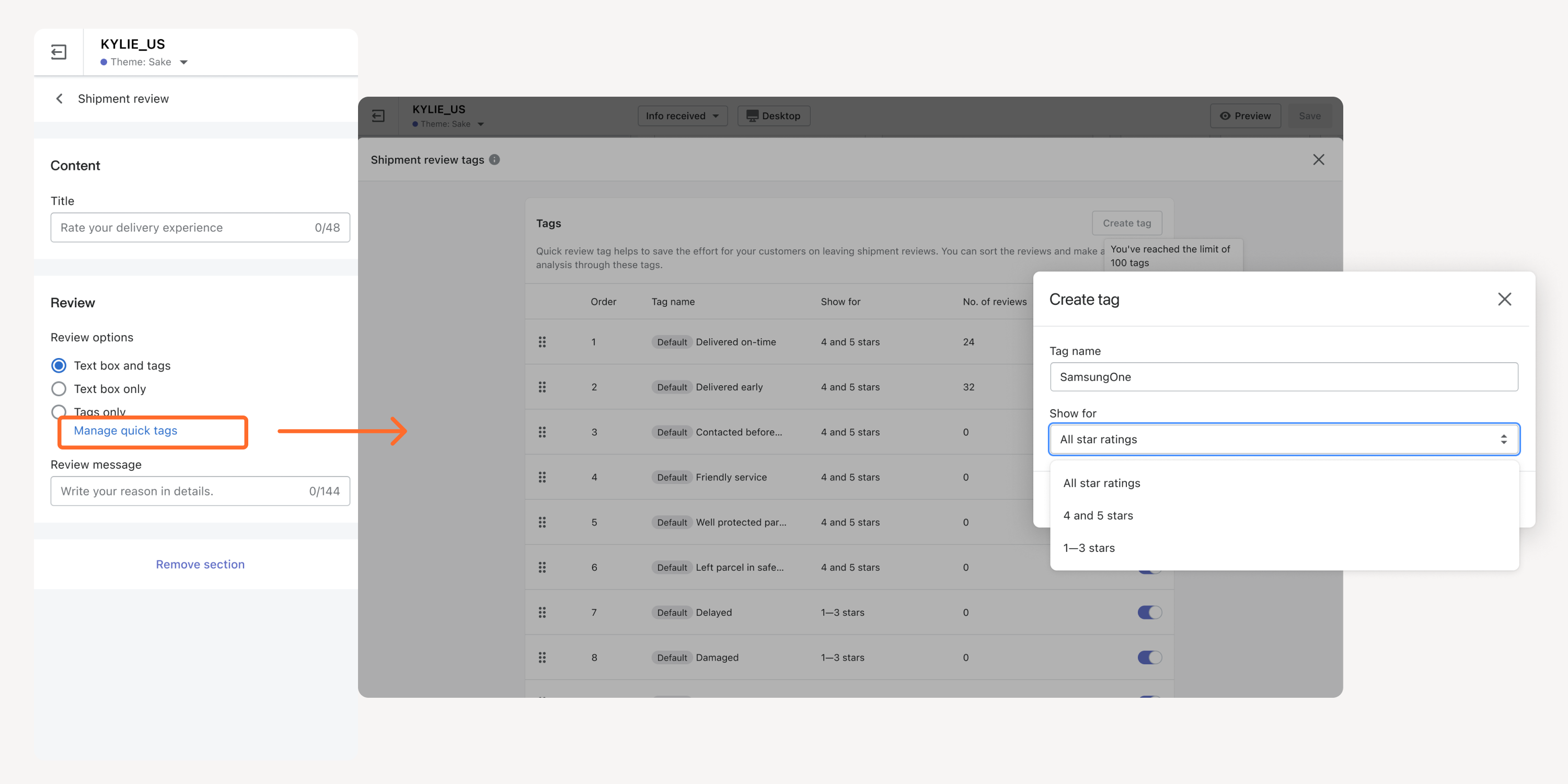
Task: Click the Review message input field
Action: point(200,491)
